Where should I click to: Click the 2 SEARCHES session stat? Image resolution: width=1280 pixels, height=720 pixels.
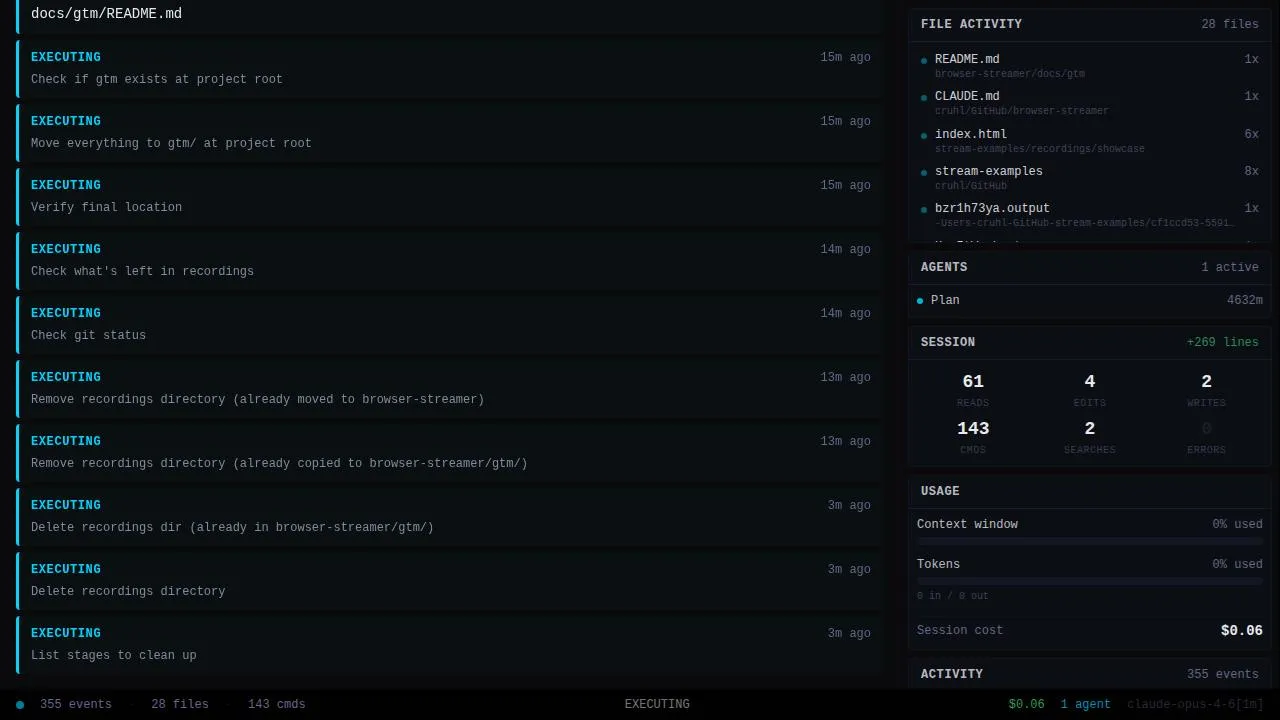(1090, 437)
